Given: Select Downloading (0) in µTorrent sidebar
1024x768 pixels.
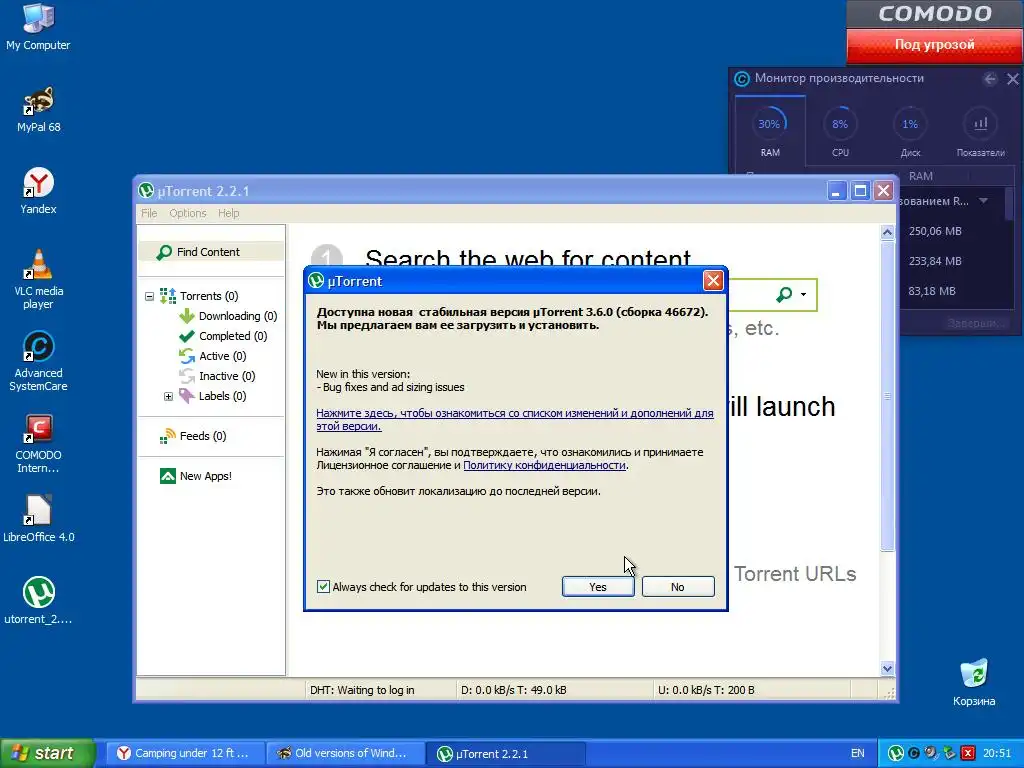Looking at the screenshot, I should 228,316.
